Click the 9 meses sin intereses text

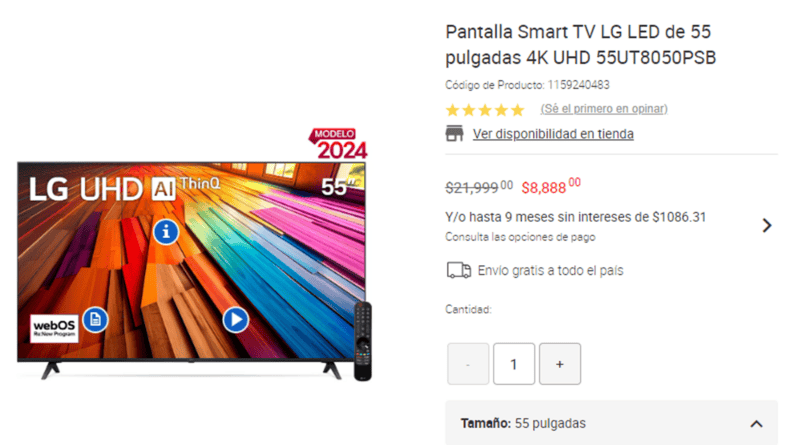[576, 217]
